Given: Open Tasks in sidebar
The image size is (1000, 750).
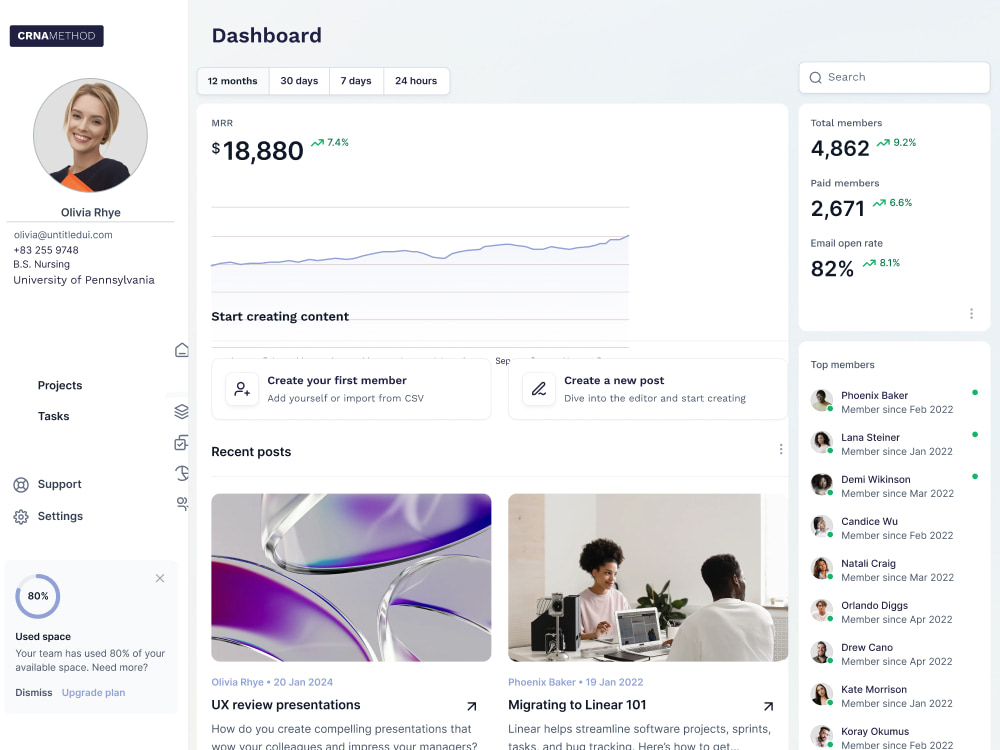Looking at the screenshot, I should [x=54, y=416].
